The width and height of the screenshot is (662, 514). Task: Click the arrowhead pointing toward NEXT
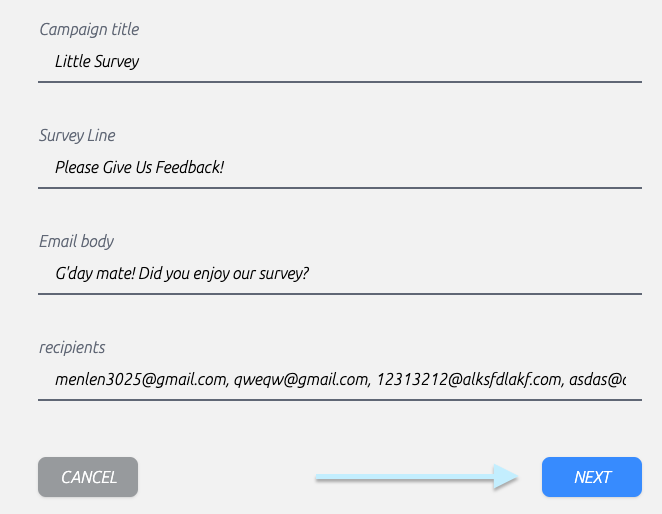click(506, 477)
